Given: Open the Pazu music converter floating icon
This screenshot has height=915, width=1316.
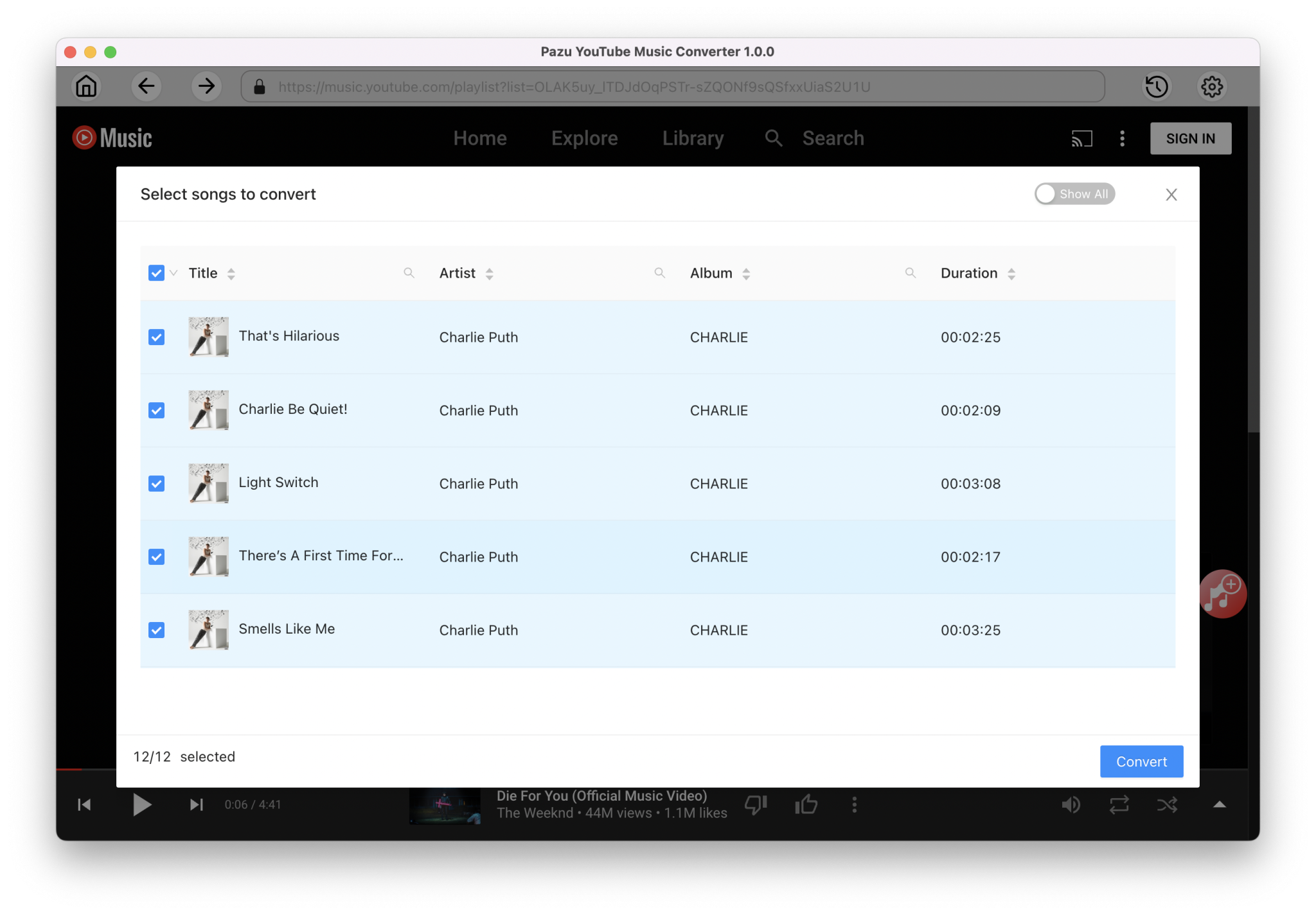Looking at the screenshot, I should pos(1223,593).
